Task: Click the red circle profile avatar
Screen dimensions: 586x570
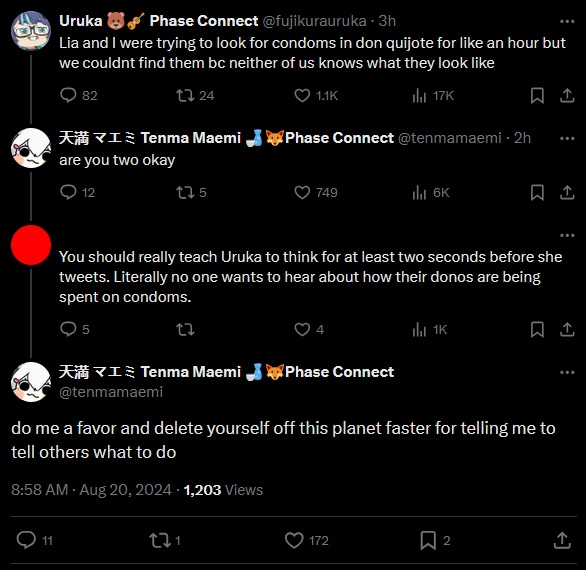Action: click(31, 245)
